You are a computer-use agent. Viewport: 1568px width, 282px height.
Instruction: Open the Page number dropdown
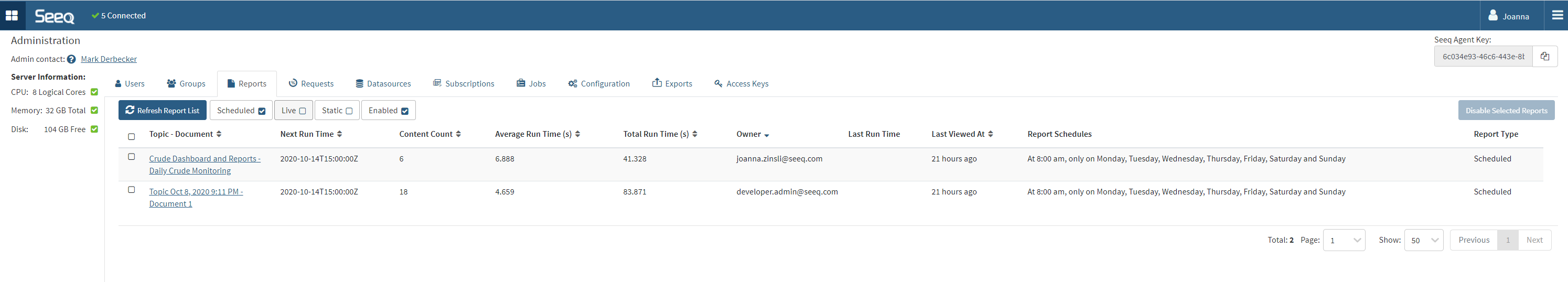click(1344, 240)
